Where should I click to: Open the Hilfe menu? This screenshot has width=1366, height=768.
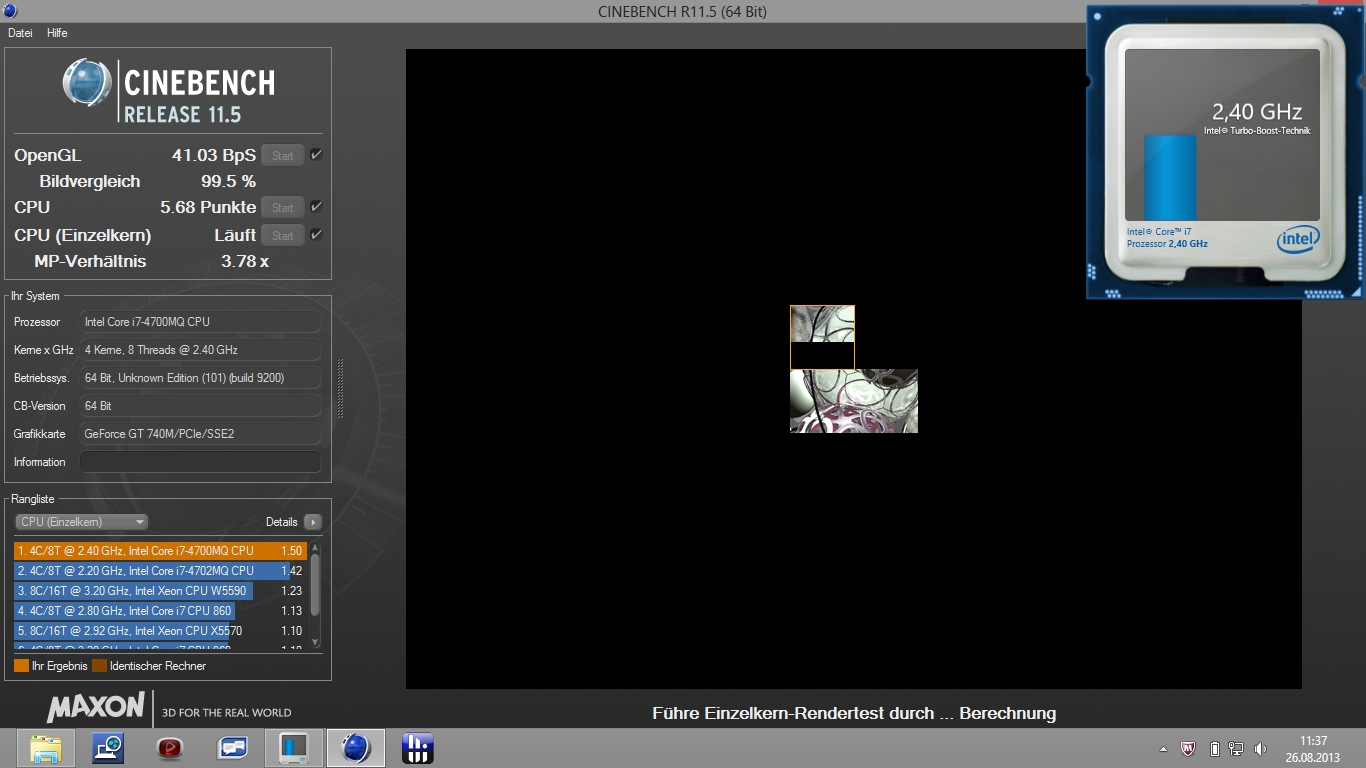[x=57, y=33]
